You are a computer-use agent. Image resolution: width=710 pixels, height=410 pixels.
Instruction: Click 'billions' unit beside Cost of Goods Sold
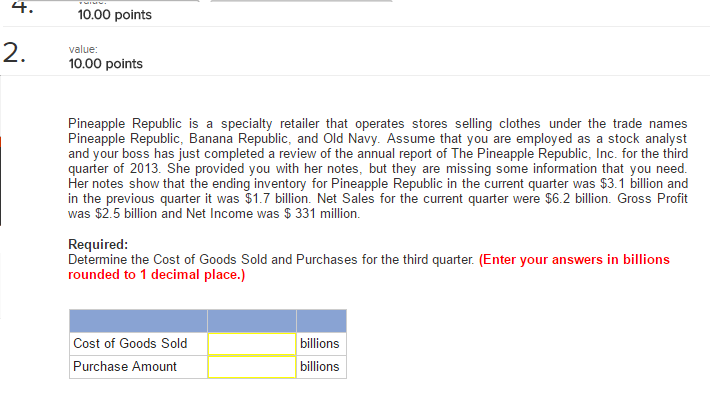[x=319, y=343]
